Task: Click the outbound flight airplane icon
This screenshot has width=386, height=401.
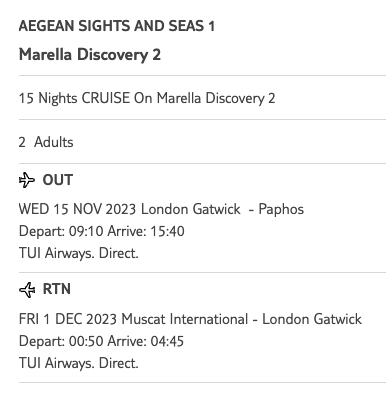Action: [27, 180]
